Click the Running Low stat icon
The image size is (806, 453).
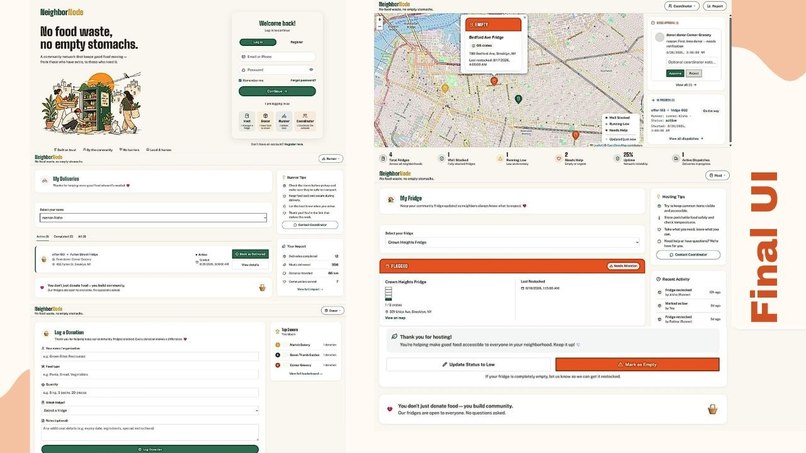coord(500,159)
